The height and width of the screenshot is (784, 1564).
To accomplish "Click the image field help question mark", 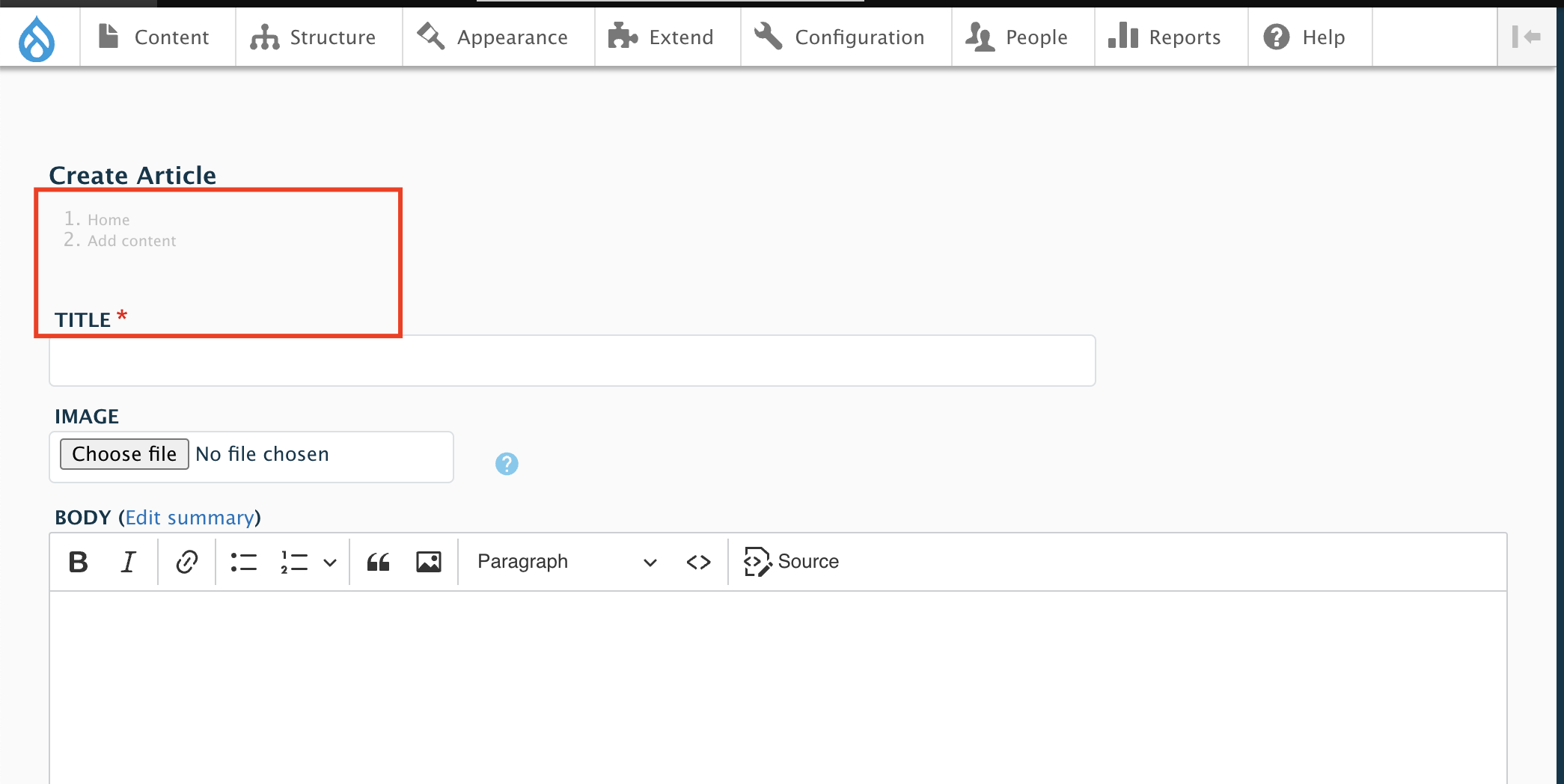I will tap(507, 464).
